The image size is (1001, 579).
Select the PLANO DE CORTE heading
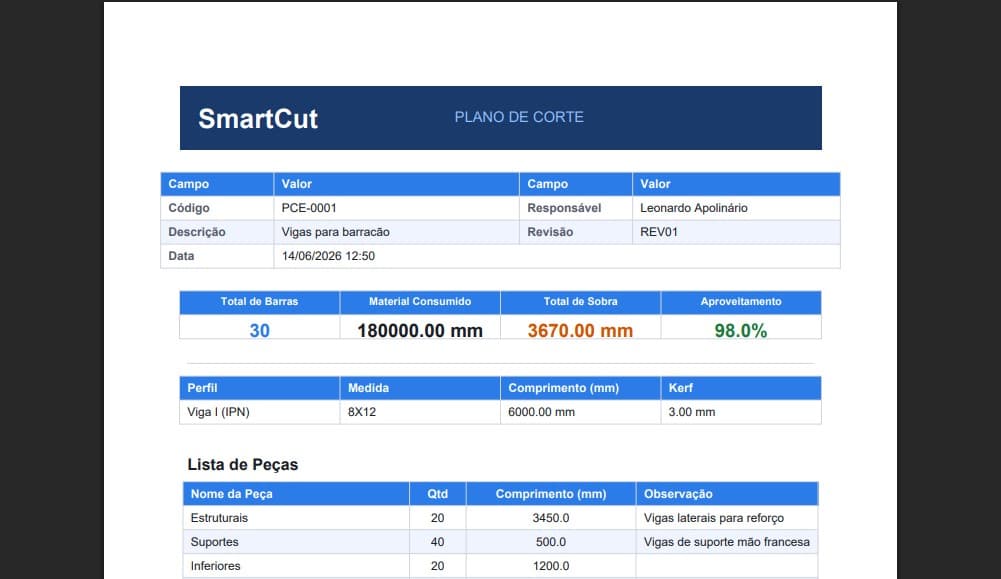[x=519, y=117]
